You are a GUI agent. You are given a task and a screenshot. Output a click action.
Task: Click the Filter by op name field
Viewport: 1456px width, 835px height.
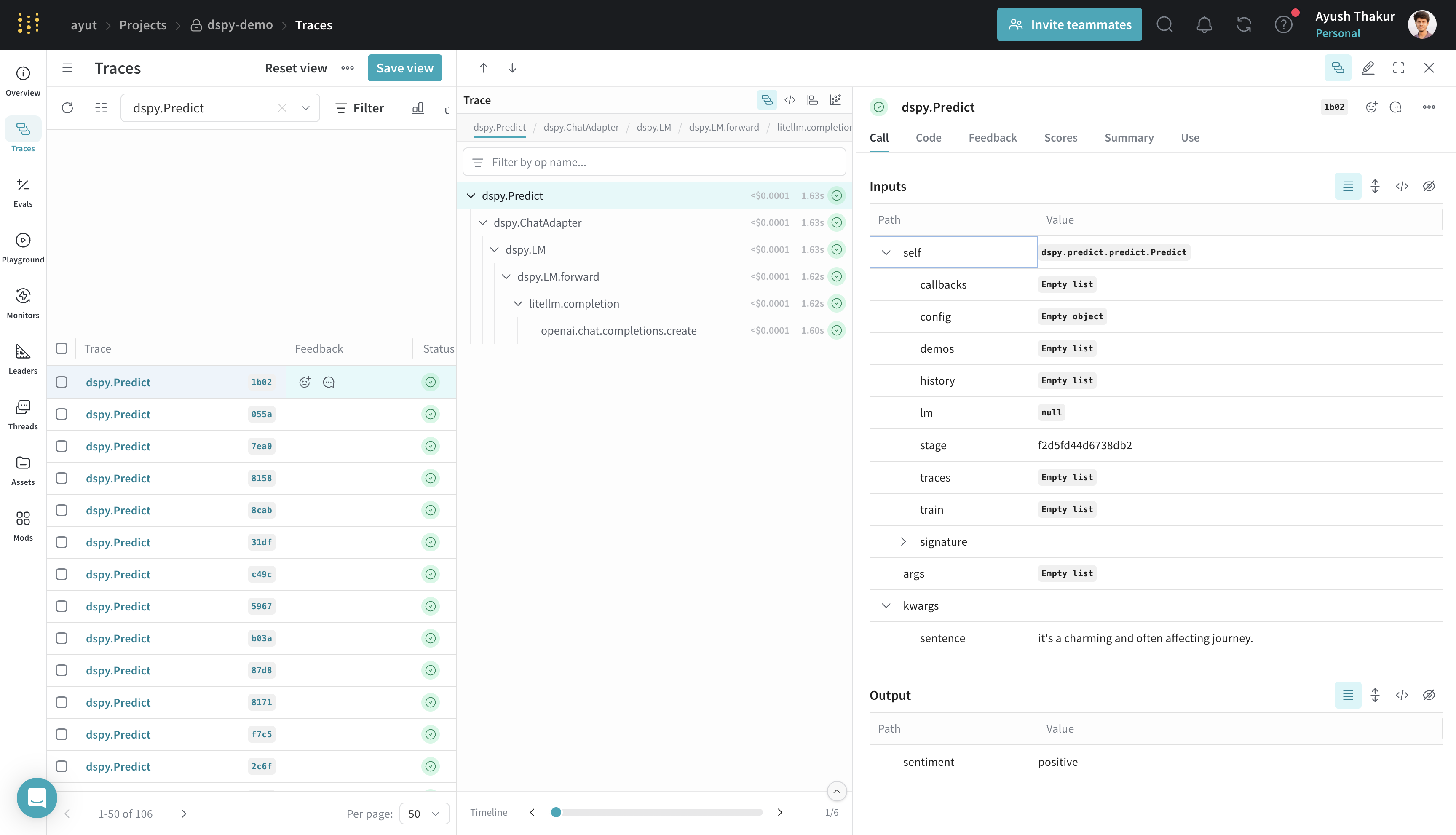point(654,162)
